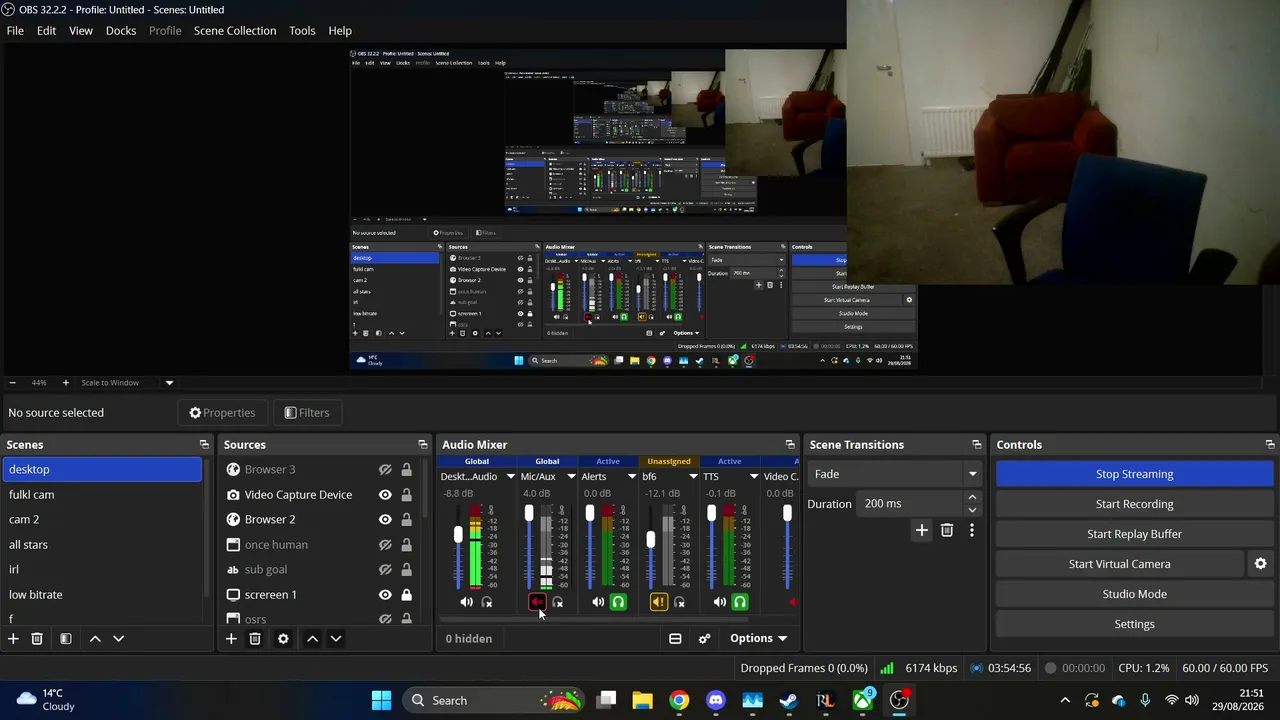Open Alerts channel dropdown arrow

coord(632,477)
